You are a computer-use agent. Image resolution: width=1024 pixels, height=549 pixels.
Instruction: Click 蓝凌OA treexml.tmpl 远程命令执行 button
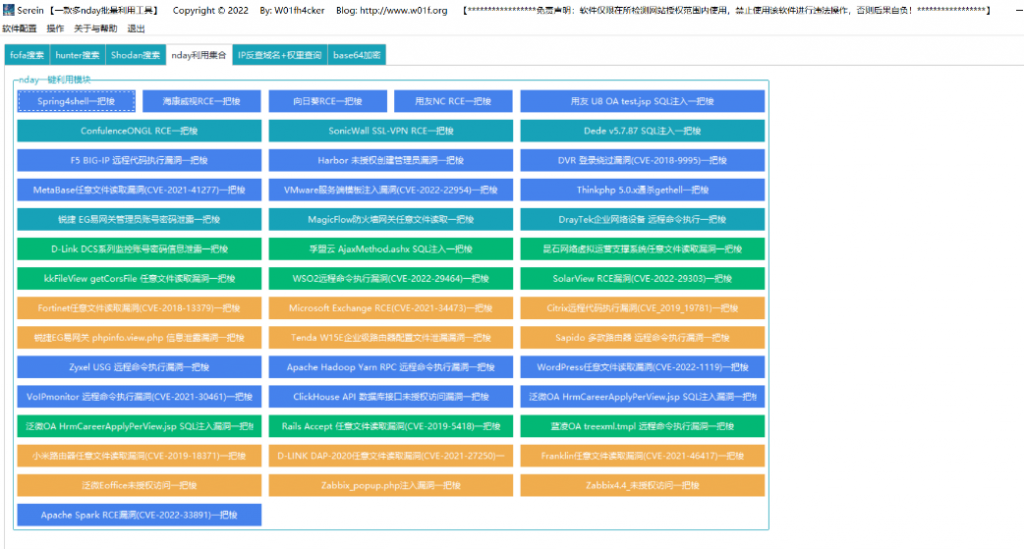click(x=642, y=426)
